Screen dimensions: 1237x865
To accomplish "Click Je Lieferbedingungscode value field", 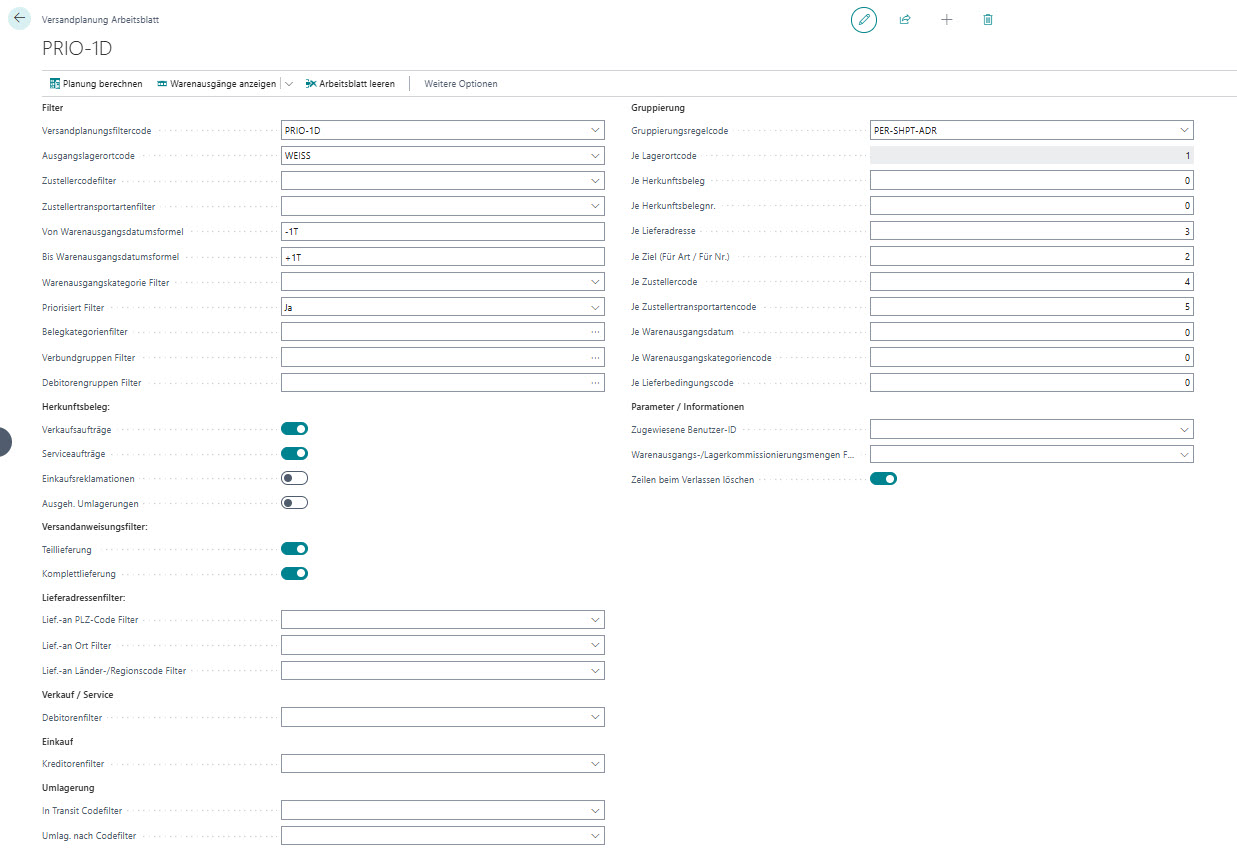I will pos(1032,382).
